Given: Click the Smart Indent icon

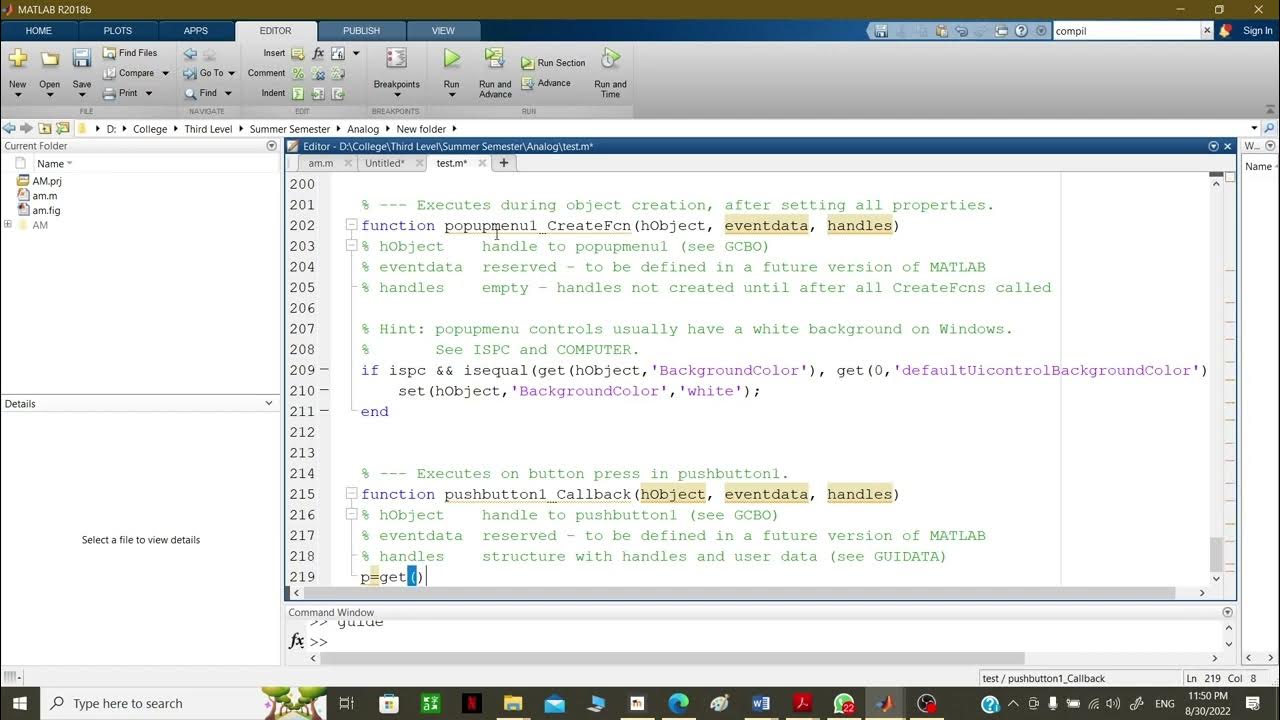Looking at the screenshot, I should (298, 94).
